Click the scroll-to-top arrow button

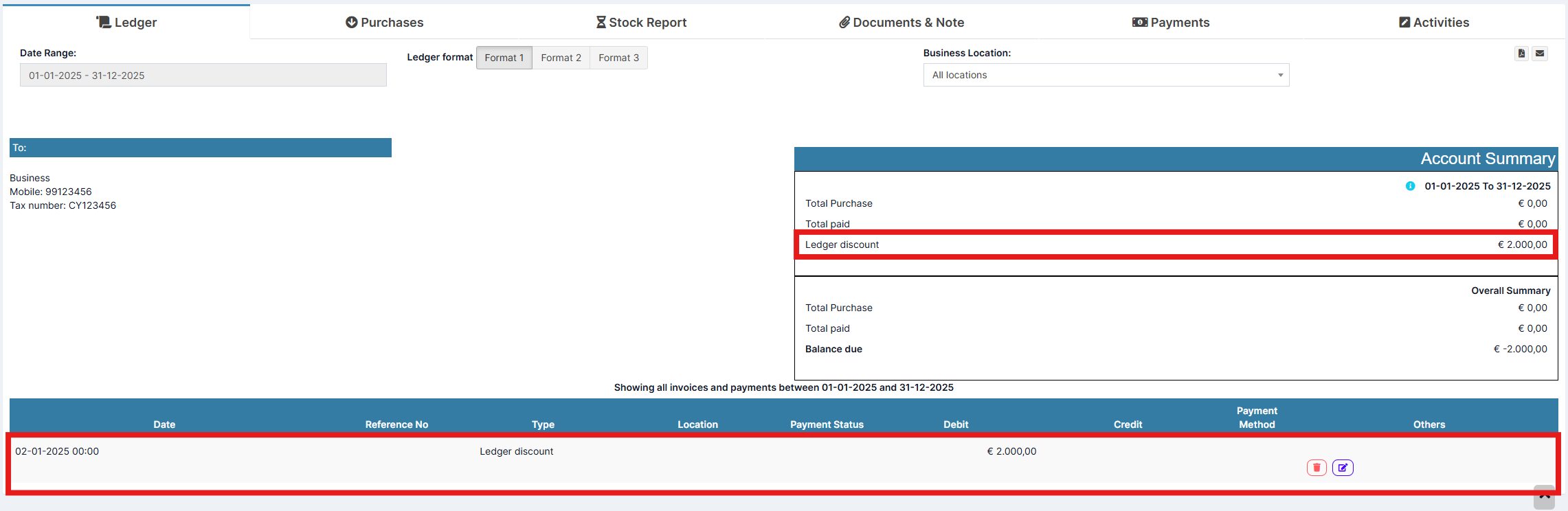1544,497
